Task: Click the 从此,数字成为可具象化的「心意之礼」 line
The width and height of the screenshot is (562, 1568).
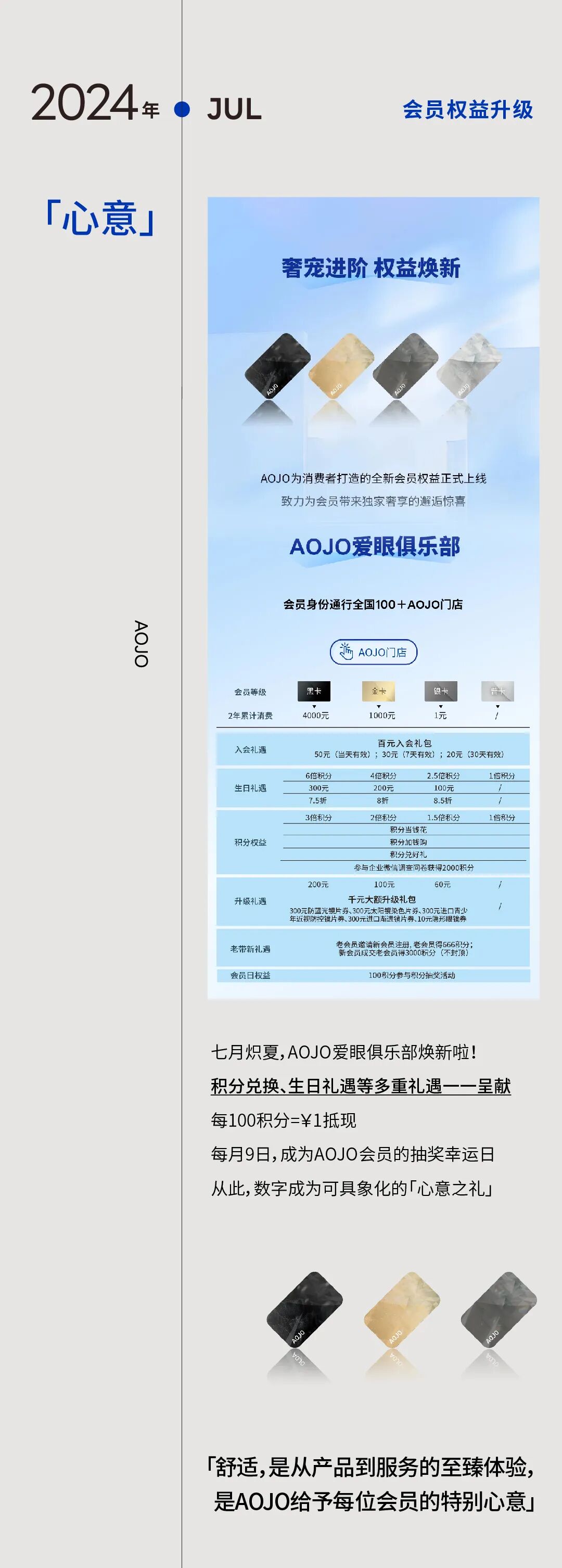Action: pos(352,1188)
